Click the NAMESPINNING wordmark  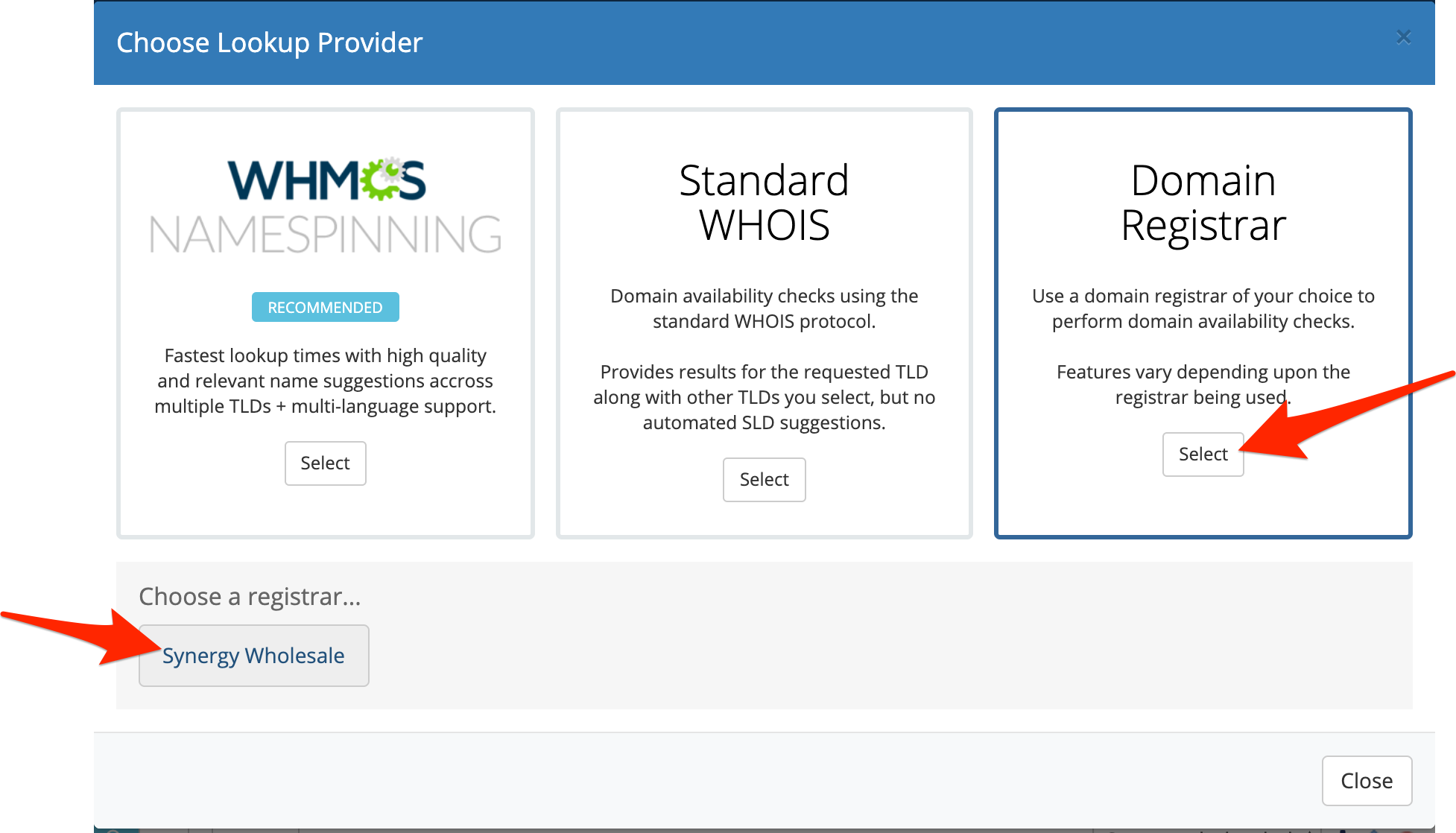[x=325, y=235]
